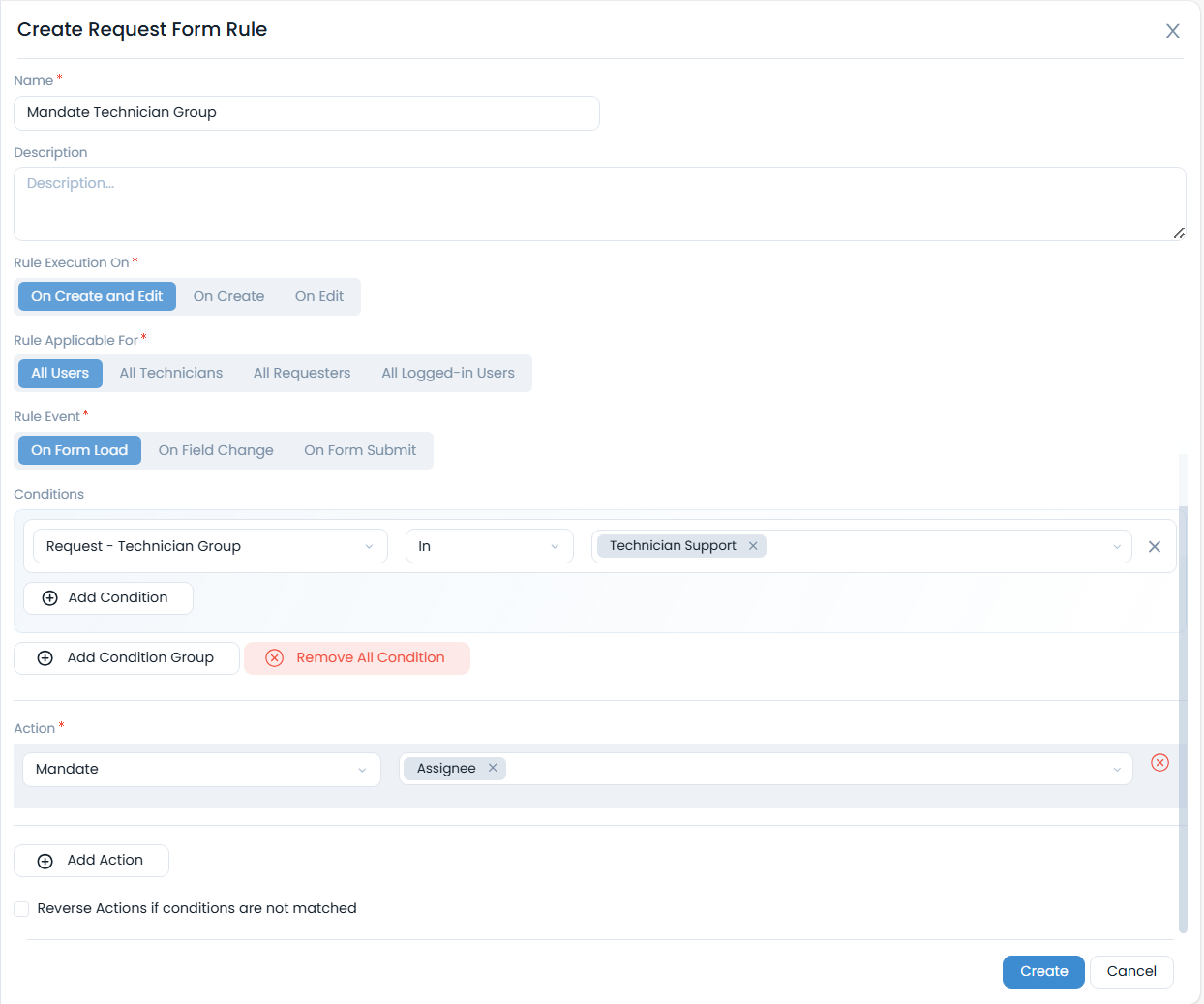Open the Mandate action type dropdown
Image resolution: width=1204 pixels, height=1004 pixels.
coord(200,769)
